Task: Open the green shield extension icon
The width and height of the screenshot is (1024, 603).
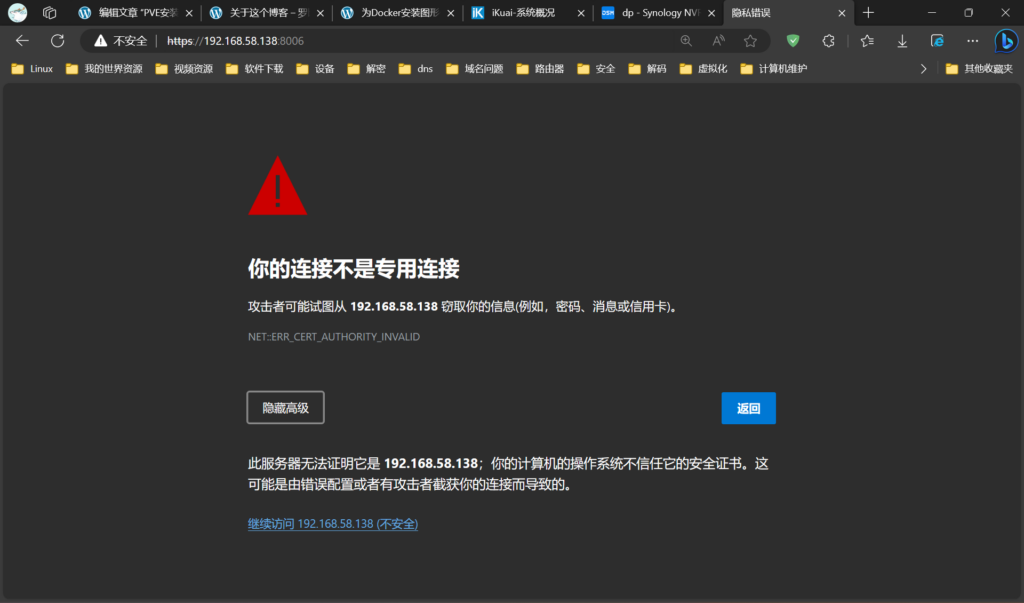Action: [793, 41]
